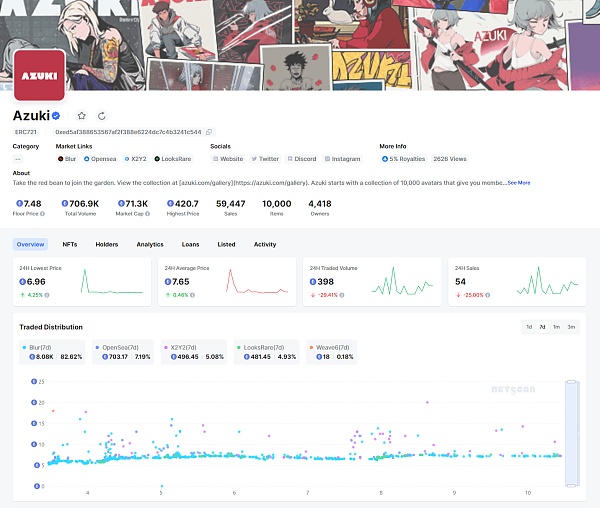Click the refresh icon beside the star

(x=102, y=116)
